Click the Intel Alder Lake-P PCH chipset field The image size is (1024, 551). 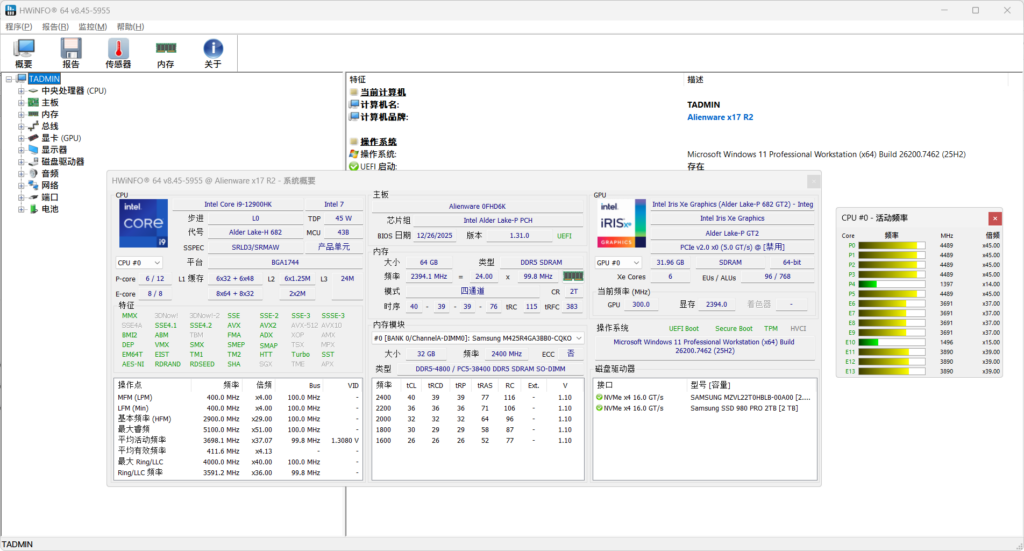pyautogui.click(x=498, y=221)
